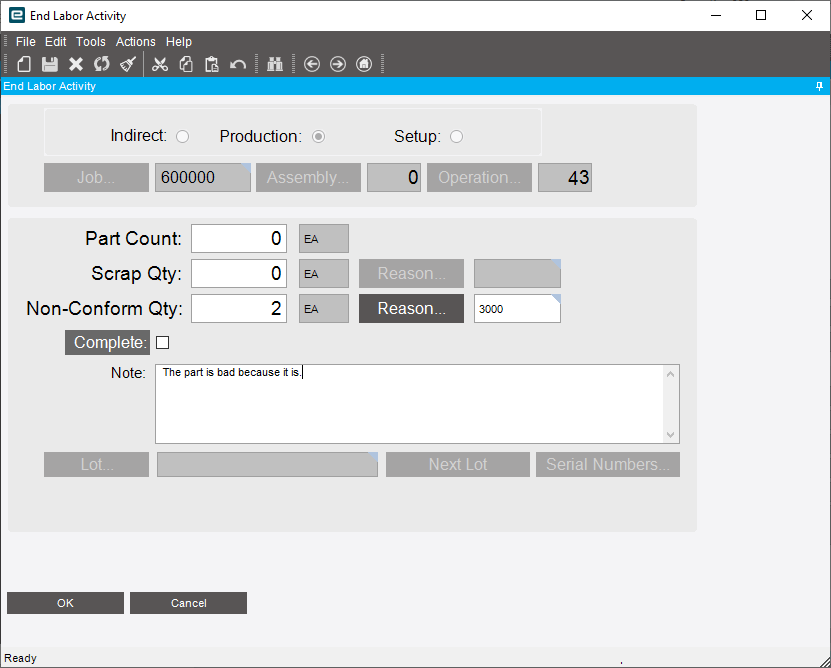Viewport: 831px width, 668px height.
Task: Click the Non-Conform Qty input field
Action: point(239,309)
